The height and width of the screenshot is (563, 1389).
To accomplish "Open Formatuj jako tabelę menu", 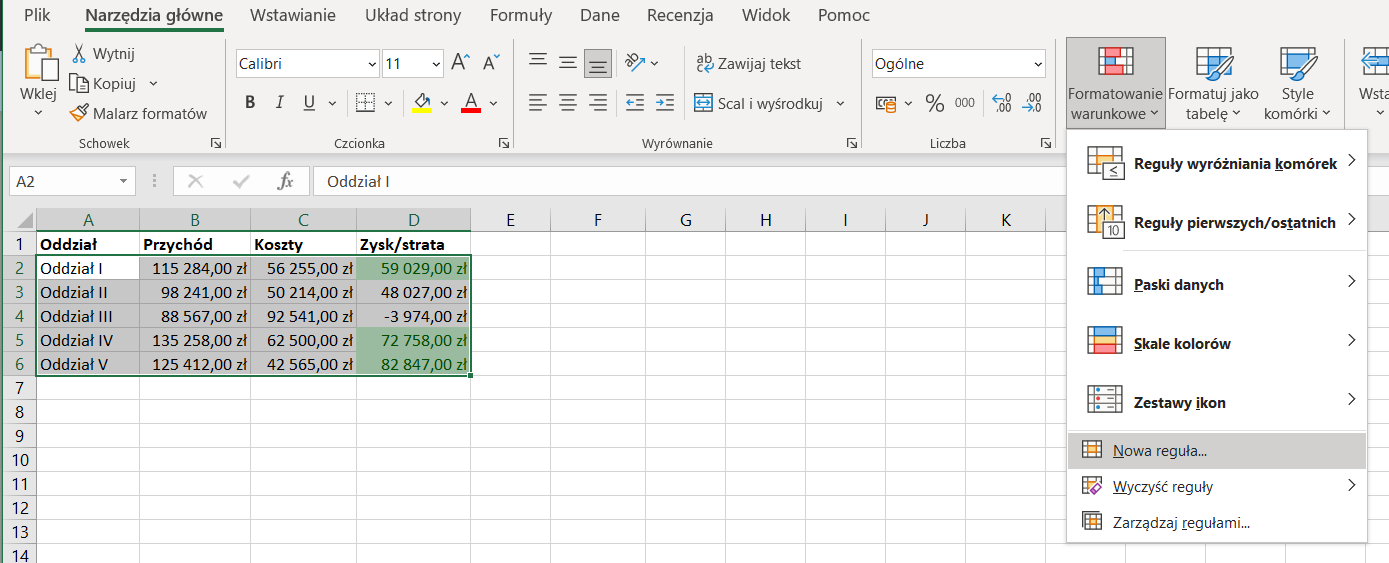I will 1213,84.
